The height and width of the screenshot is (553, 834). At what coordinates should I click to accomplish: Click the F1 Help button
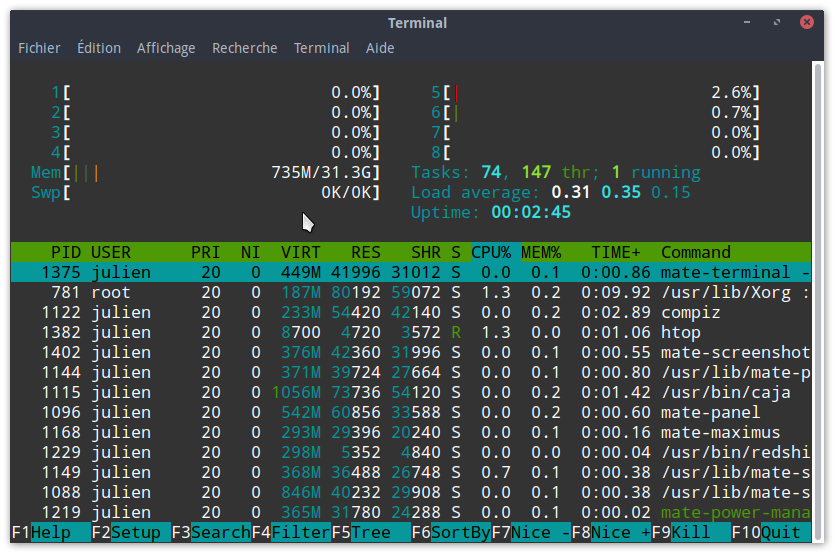point(51,532)
